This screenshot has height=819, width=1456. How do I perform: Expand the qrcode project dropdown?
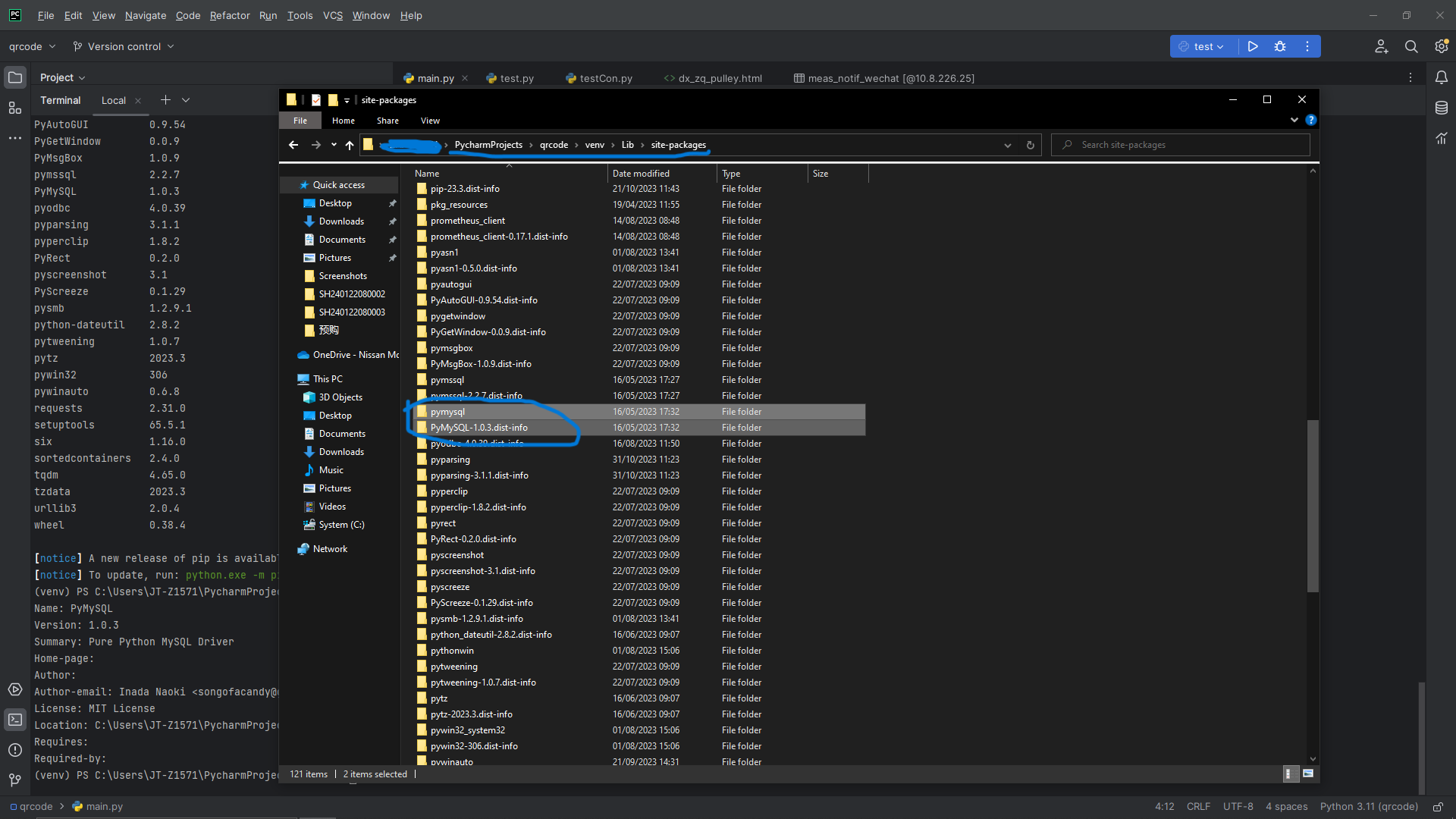coord(32,46)
